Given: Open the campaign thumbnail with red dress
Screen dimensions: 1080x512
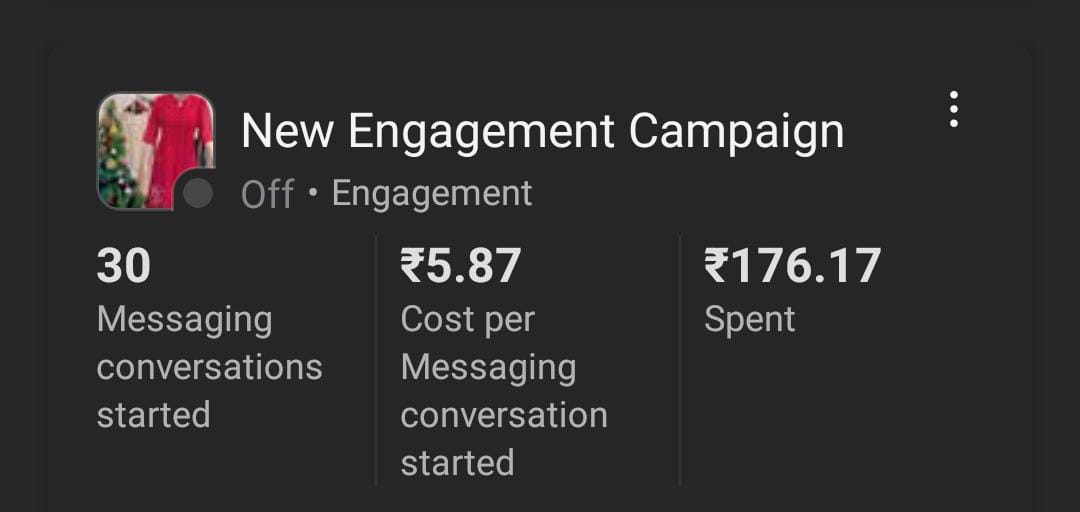Looking at the screenshot, I should point(156,151).
